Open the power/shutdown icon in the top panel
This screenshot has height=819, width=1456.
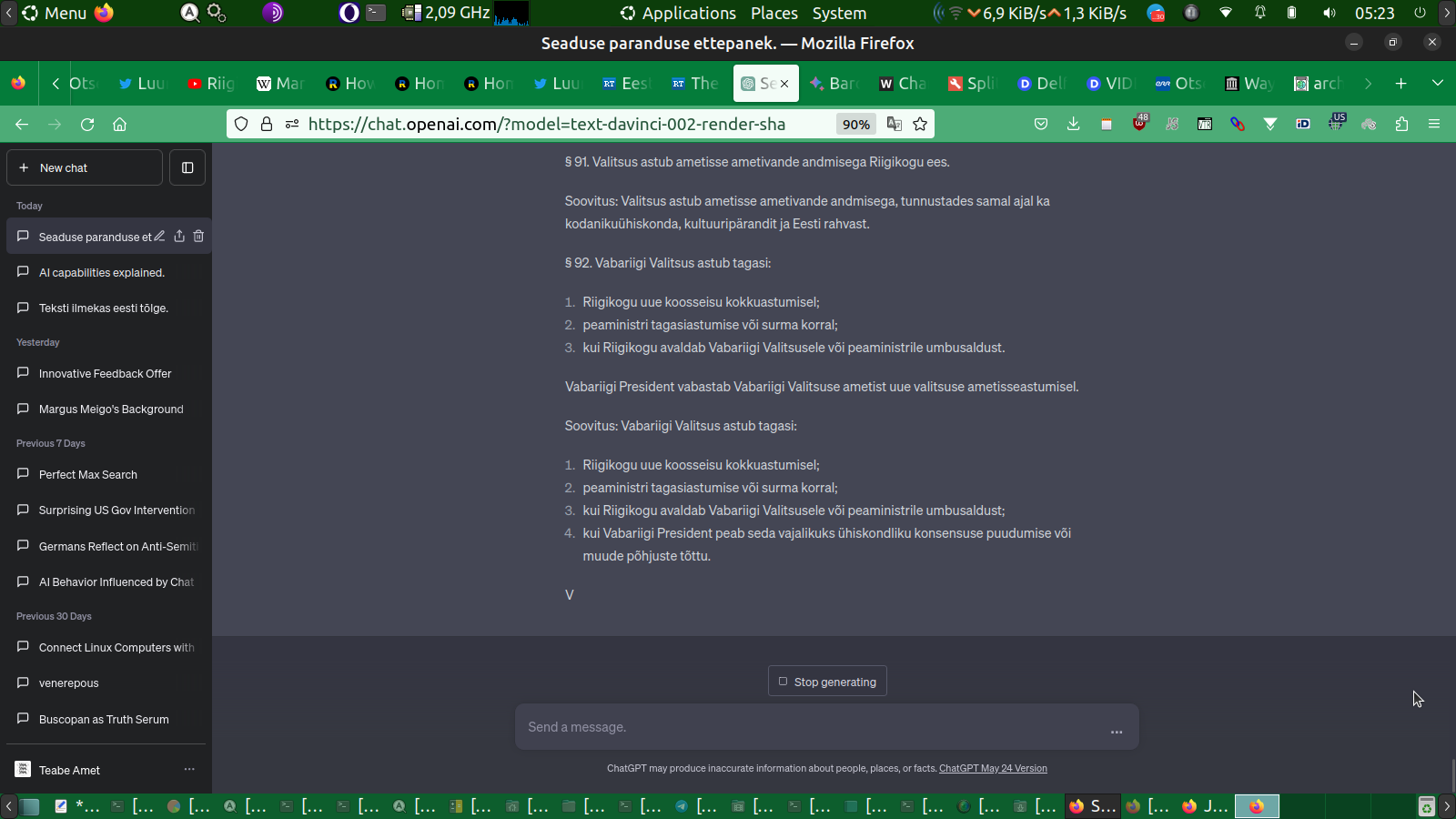[1421, 13]
